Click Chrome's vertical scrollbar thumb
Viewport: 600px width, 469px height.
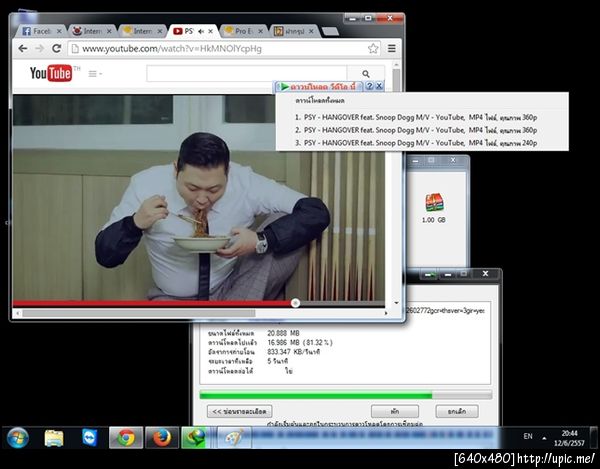point(396,80)
